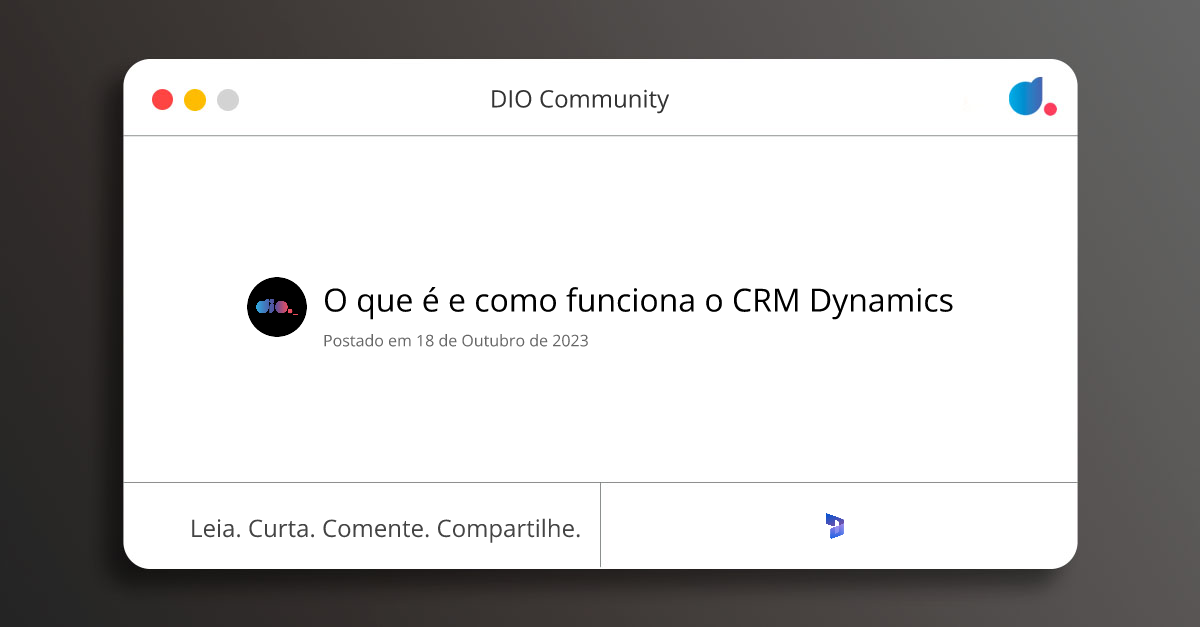Click the red traffic light circle
Viewport: 1200px width, 628px height.
(x=162, y=99)
